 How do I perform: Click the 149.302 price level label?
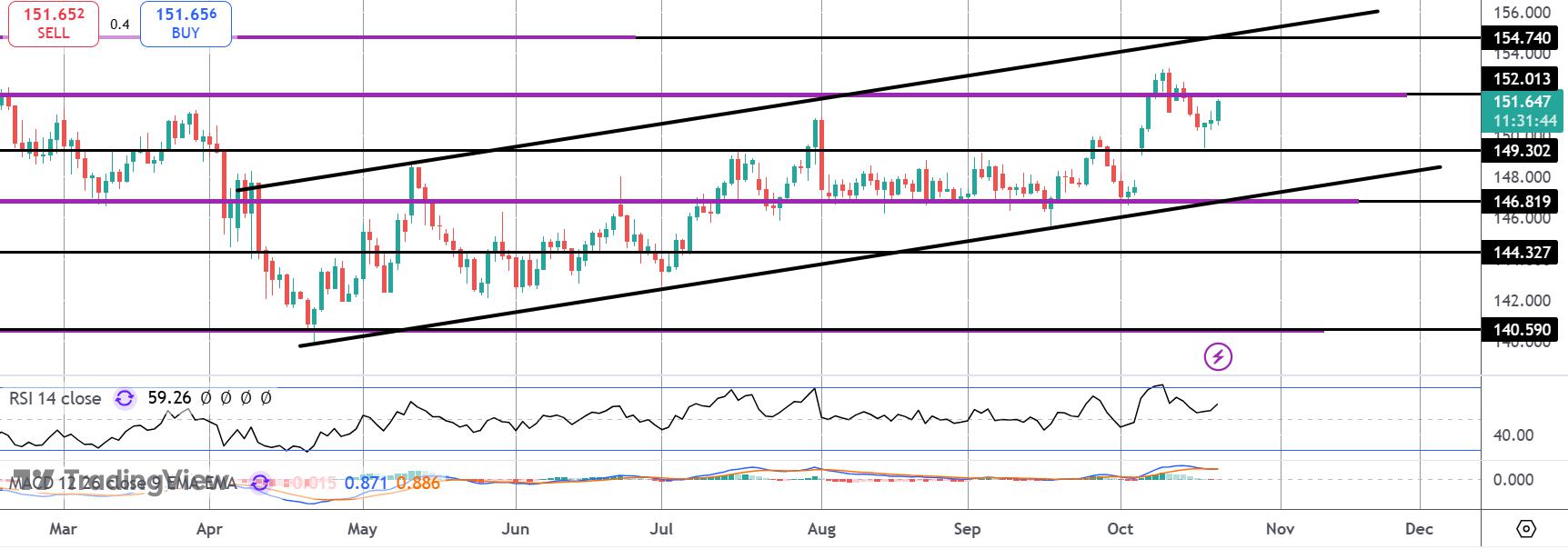(x=1521, y=150)
